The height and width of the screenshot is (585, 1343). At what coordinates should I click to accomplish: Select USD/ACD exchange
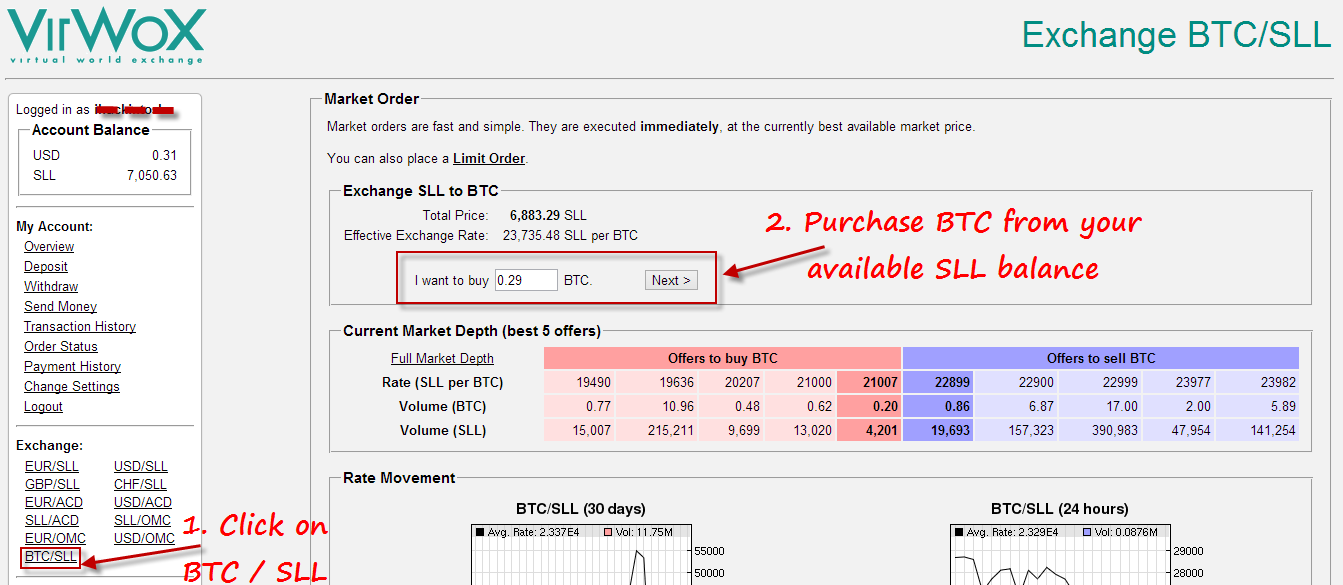tap(143, 503)
